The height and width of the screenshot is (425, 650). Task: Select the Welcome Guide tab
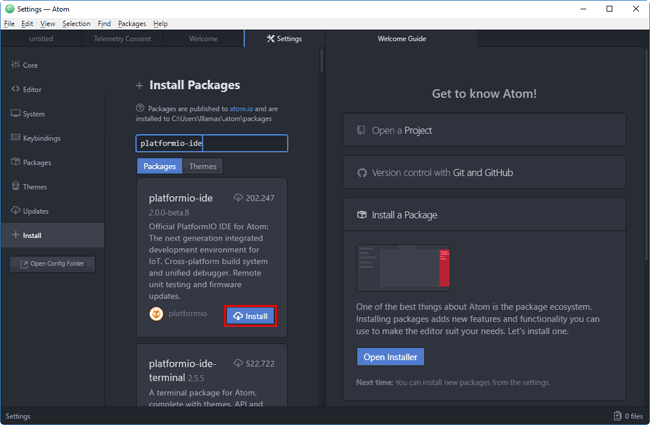[x=402, y=39]
